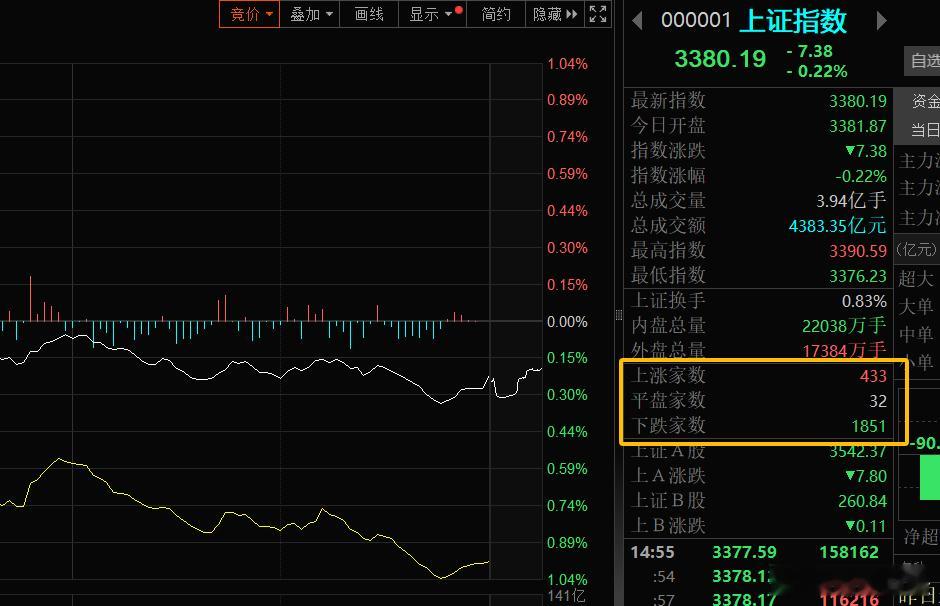Click the 指数涨幅 value -0.22%
The height and width of the screenshot is (606, 940).
tap(861, 176)
